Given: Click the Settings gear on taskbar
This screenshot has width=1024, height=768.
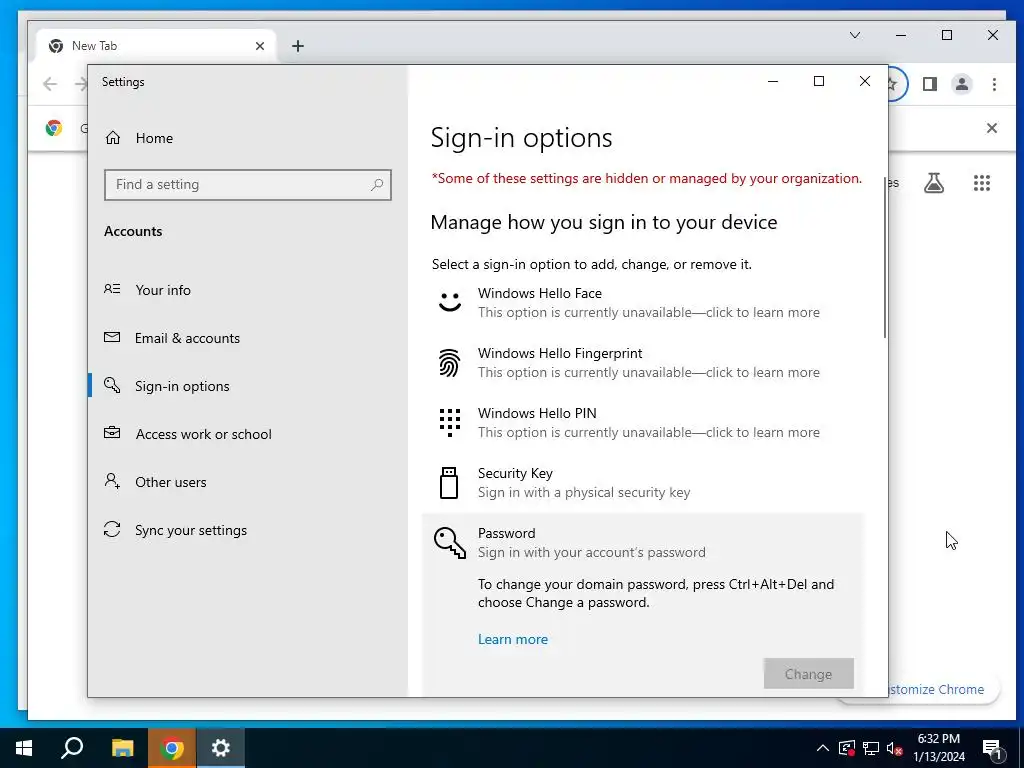Looking at the screenshot, I should tap(221, 748).
